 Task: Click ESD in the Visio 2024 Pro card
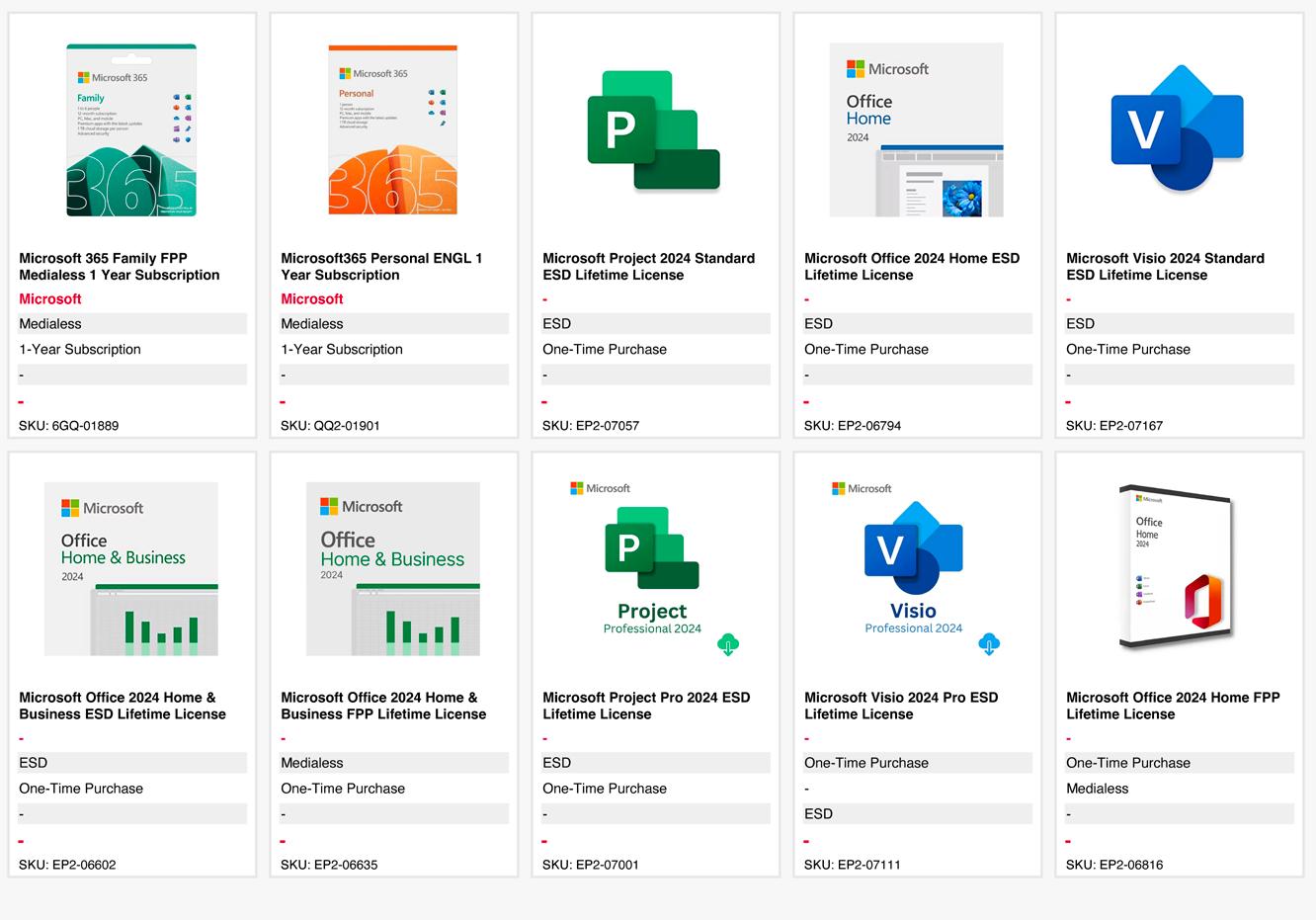coord(818,814)
